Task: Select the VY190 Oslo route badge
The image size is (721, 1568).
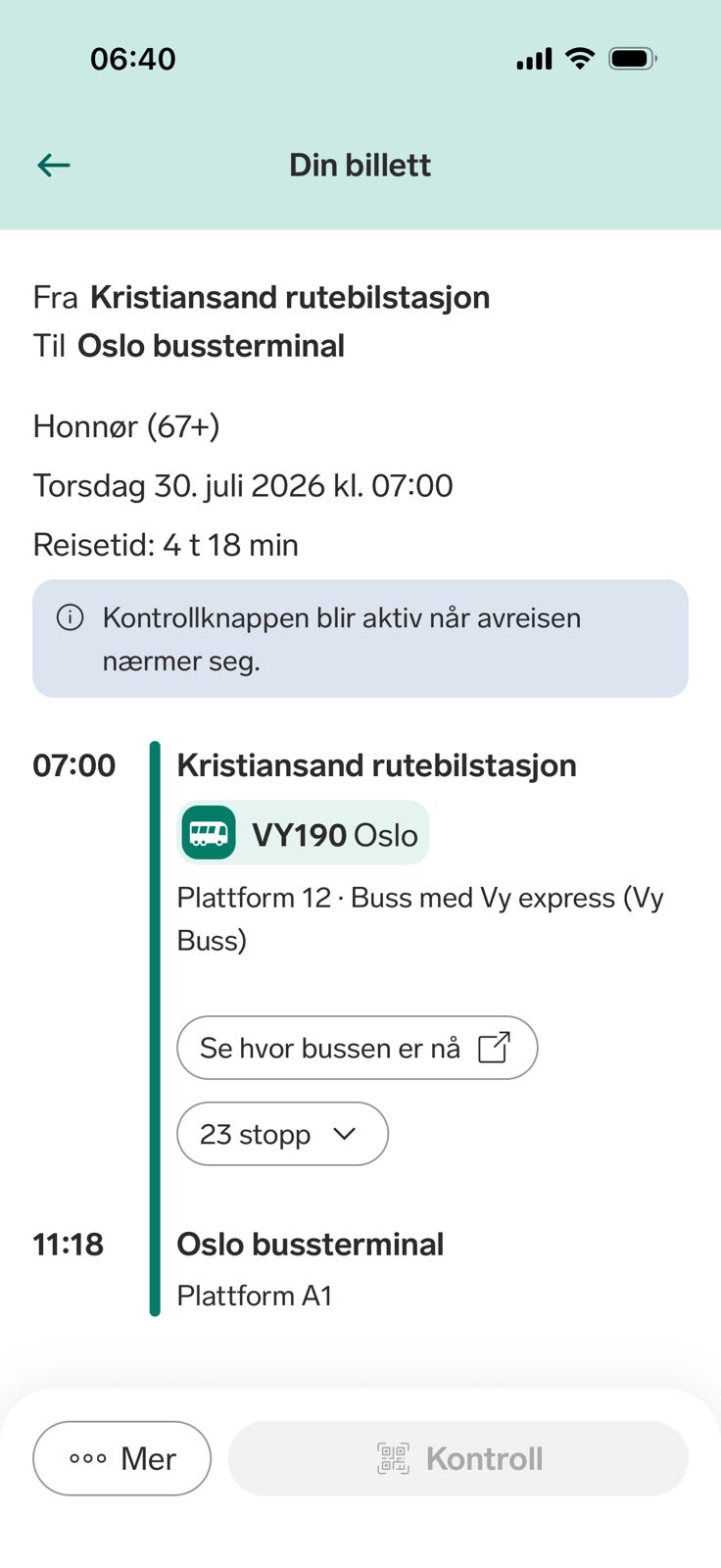Action: [x=303, y=833]
